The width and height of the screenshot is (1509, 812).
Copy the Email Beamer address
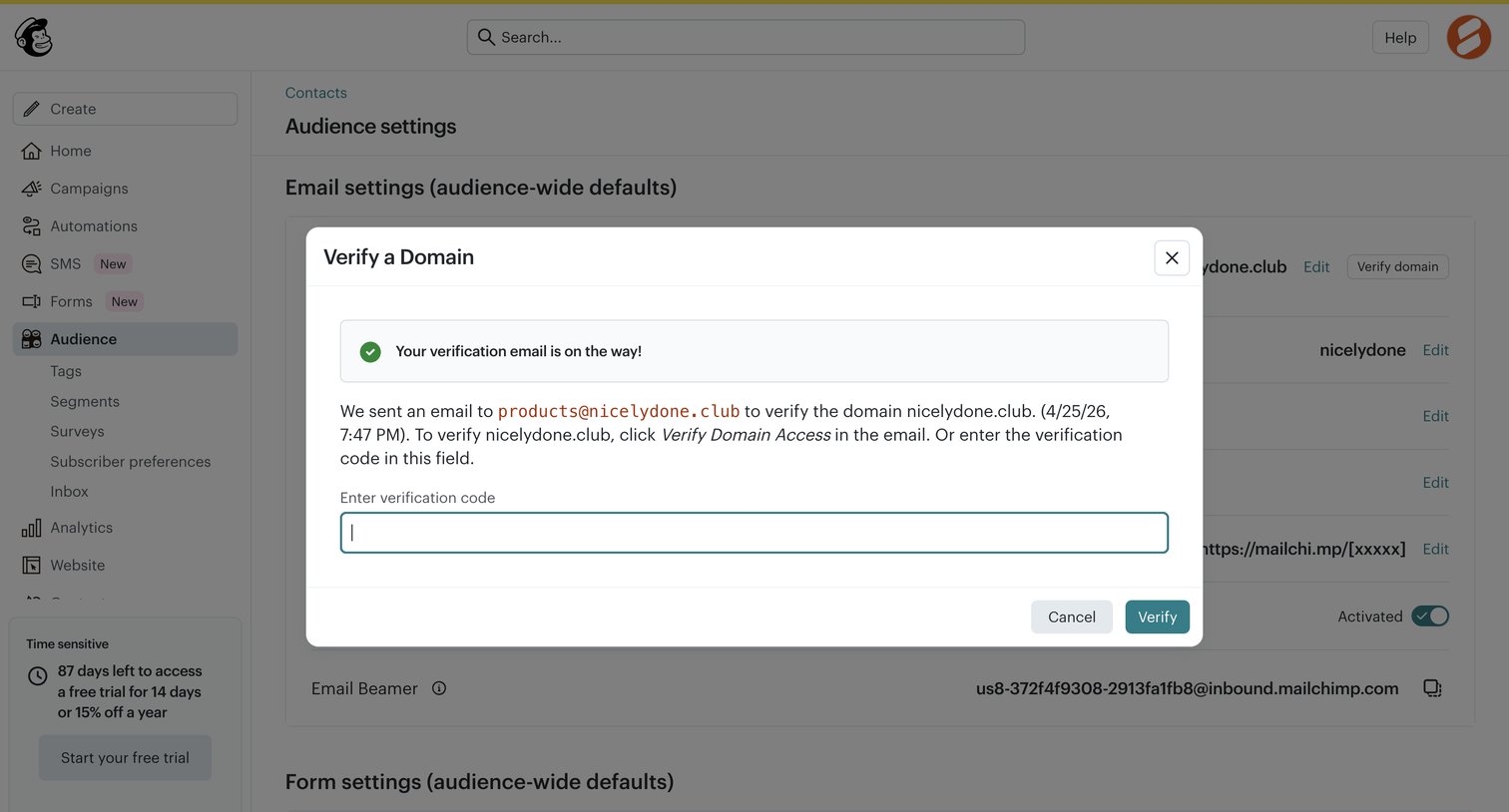pos(1432,688)
